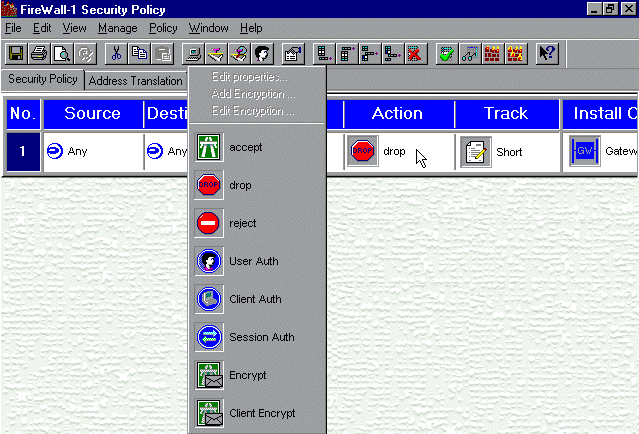Click the grayed toolbar icon after Print Preview
The image size is (639, 434).
coord(85,53)
